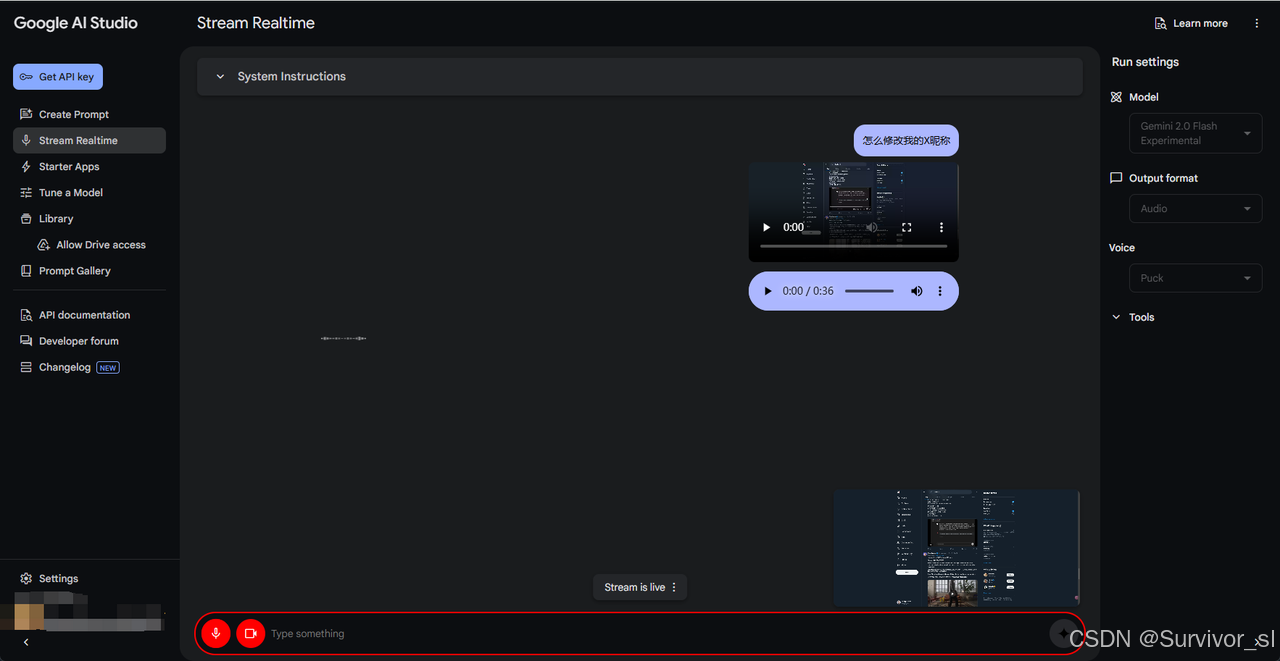Click the Type something input field
The width and height of the screenshot is (1280, 661).
(x=655, y=633)
